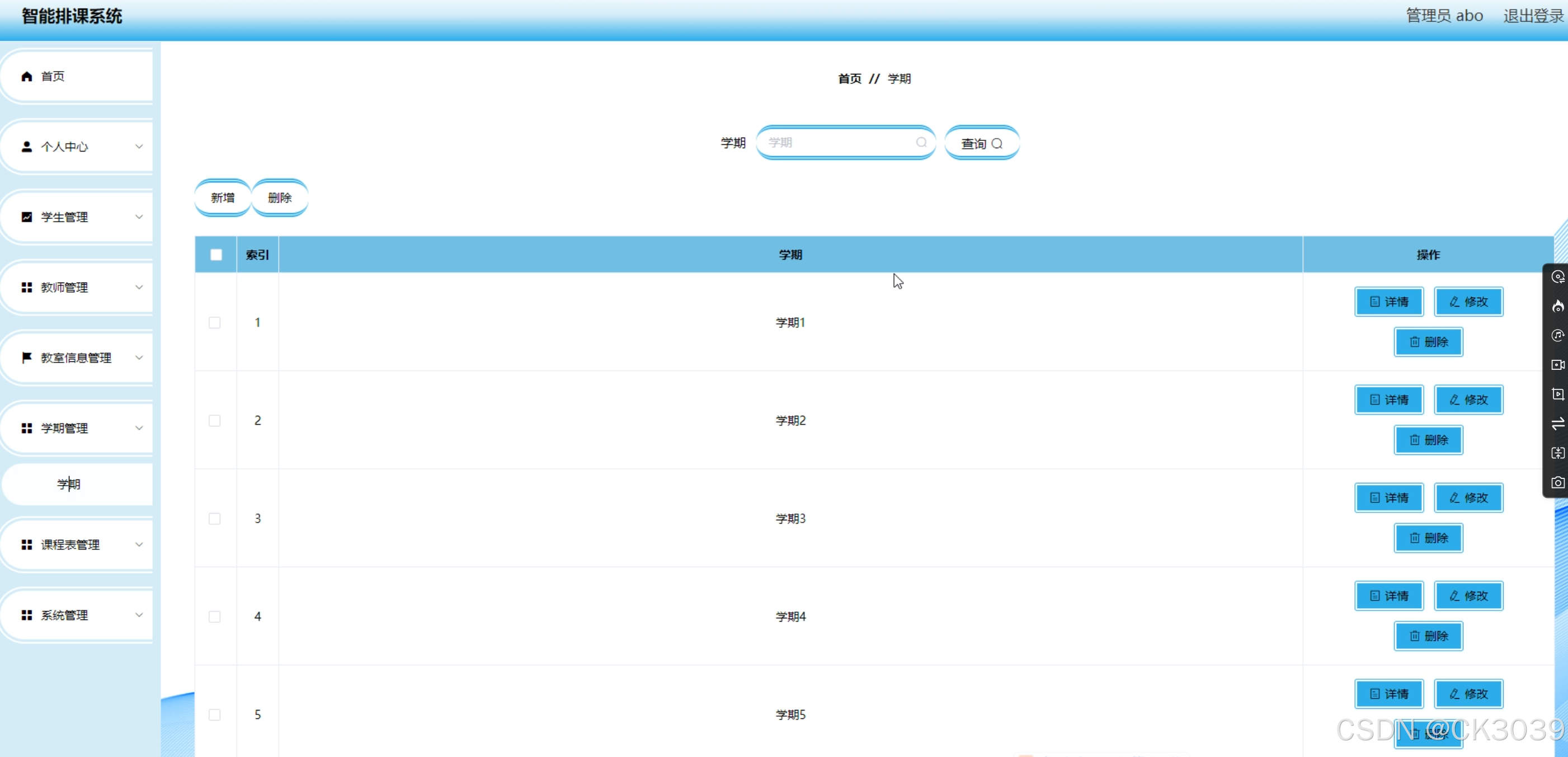The height and width of the screenshot is (757, 1568).
Task: Open the 学期 submenu item in sidebar
Action: (69, 484)
